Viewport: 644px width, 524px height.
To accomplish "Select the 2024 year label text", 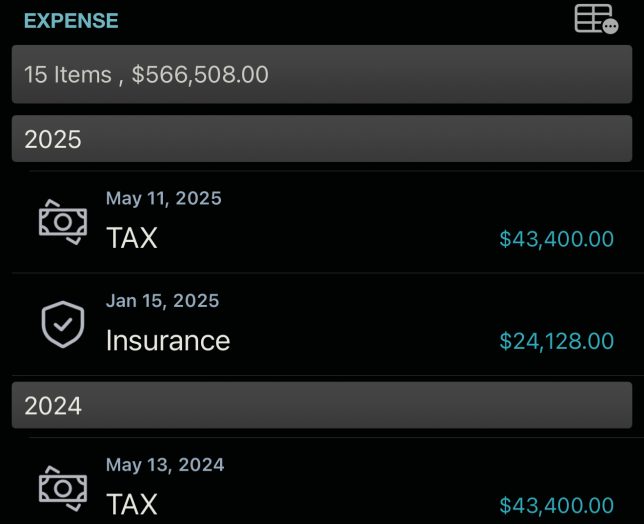I will 52,405.
